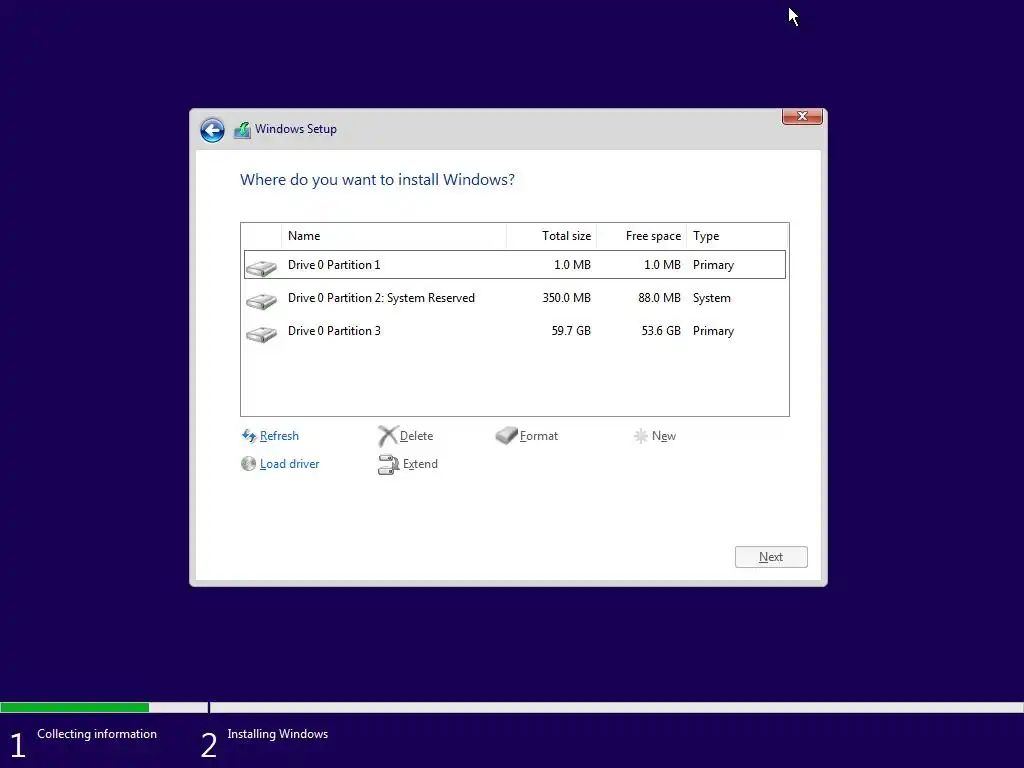Click the Extend partition icon

(x=388, y=464)
